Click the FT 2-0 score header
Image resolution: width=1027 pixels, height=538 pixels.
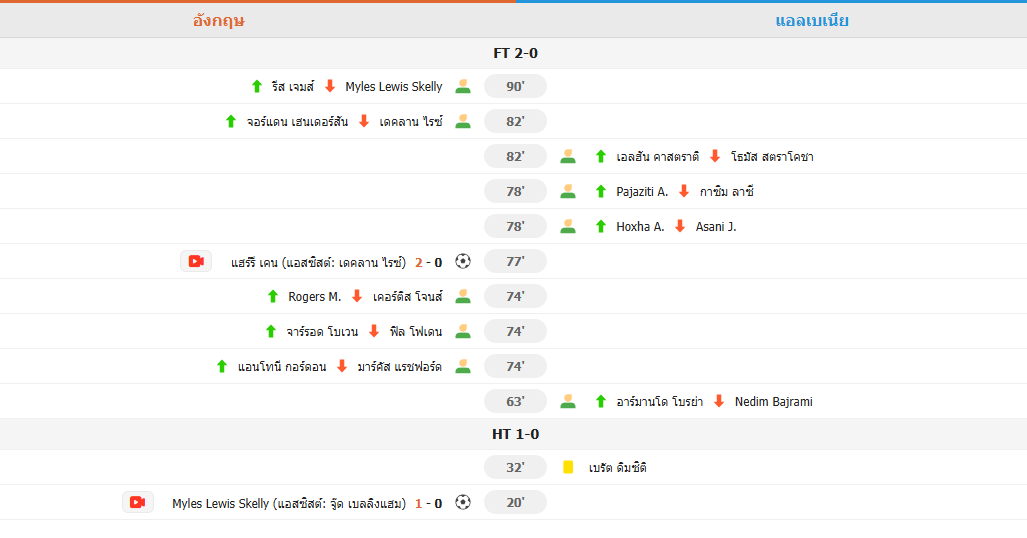click(515, 53)
